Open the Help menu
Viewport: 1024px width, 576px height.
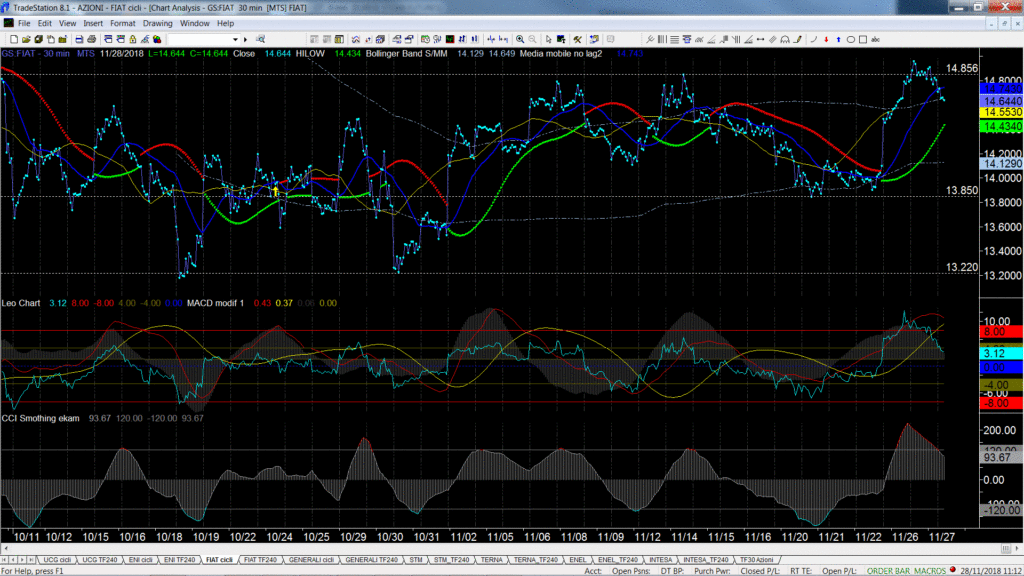click(x=225, y=24)
